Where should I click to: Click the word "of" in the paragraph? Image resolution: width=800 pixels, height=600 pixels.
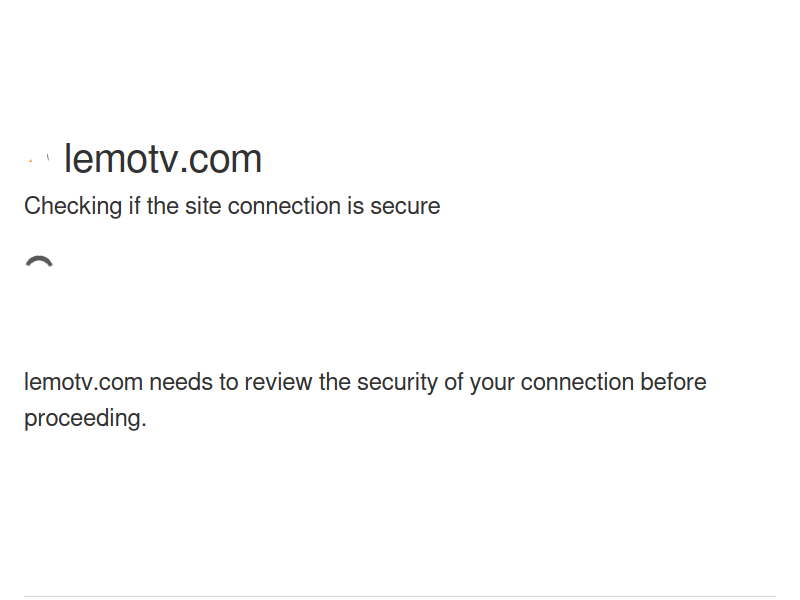454,382
